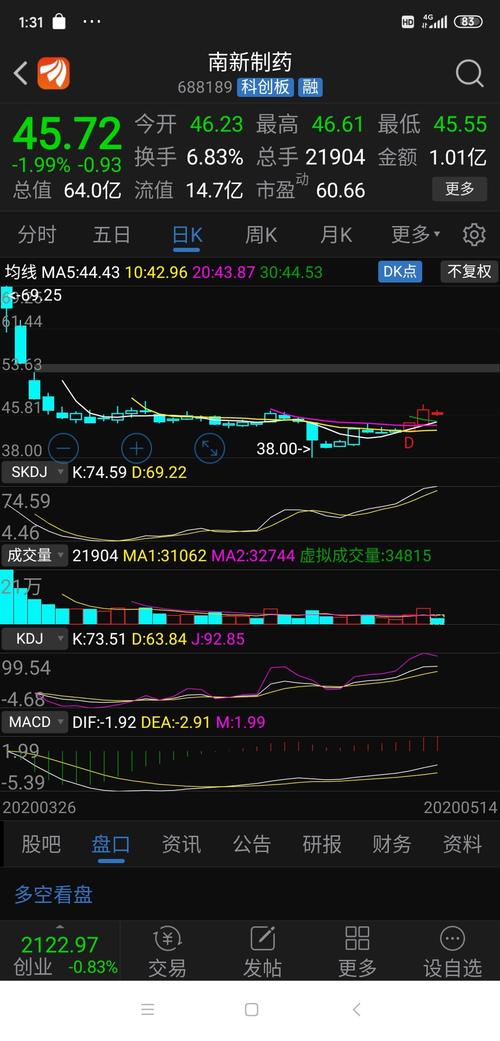Tap the 融 margin tag
The width and height of the screenshot is (500, 1041).
(x=309, y=87)
